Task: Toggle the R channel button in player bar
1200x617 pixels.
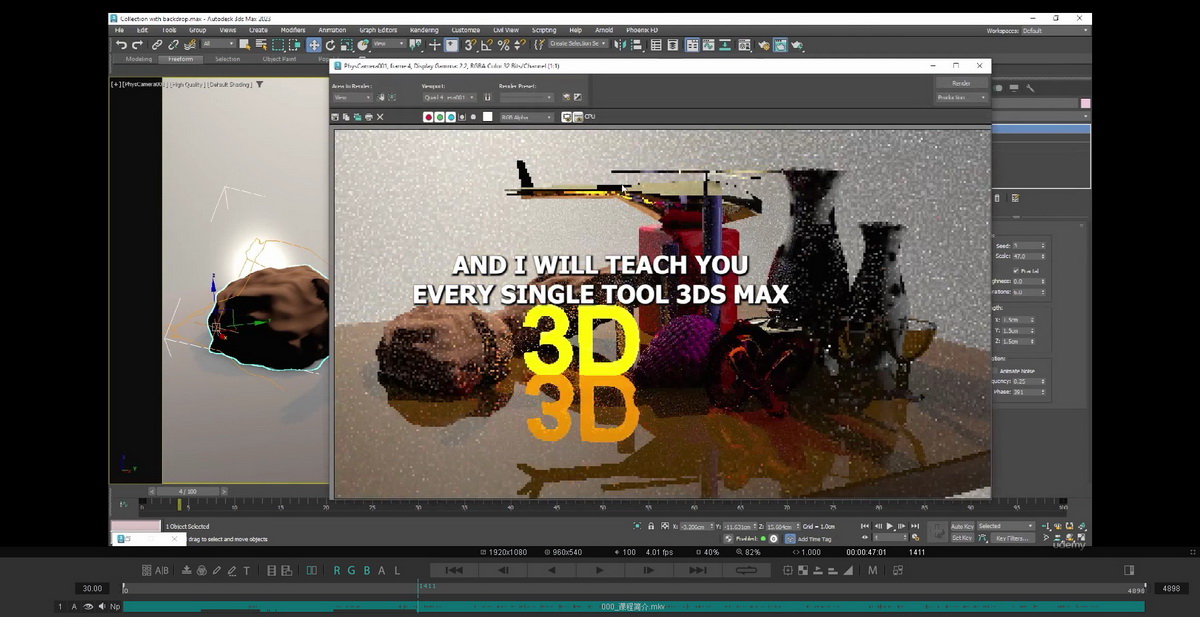Action: (338, 570)
